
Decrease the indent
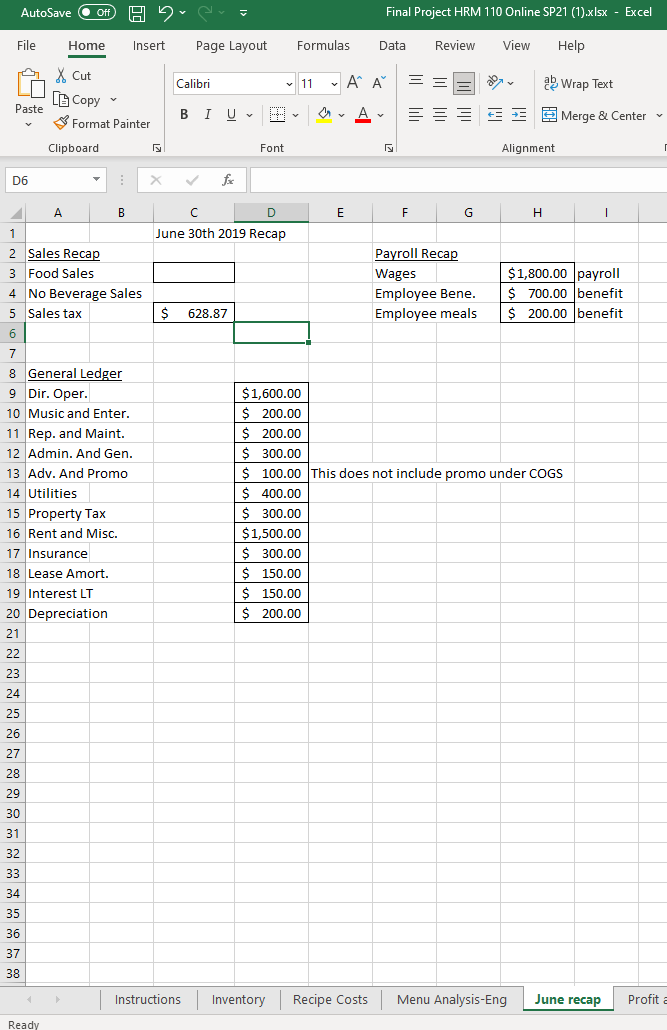click(x=495, y=115)
